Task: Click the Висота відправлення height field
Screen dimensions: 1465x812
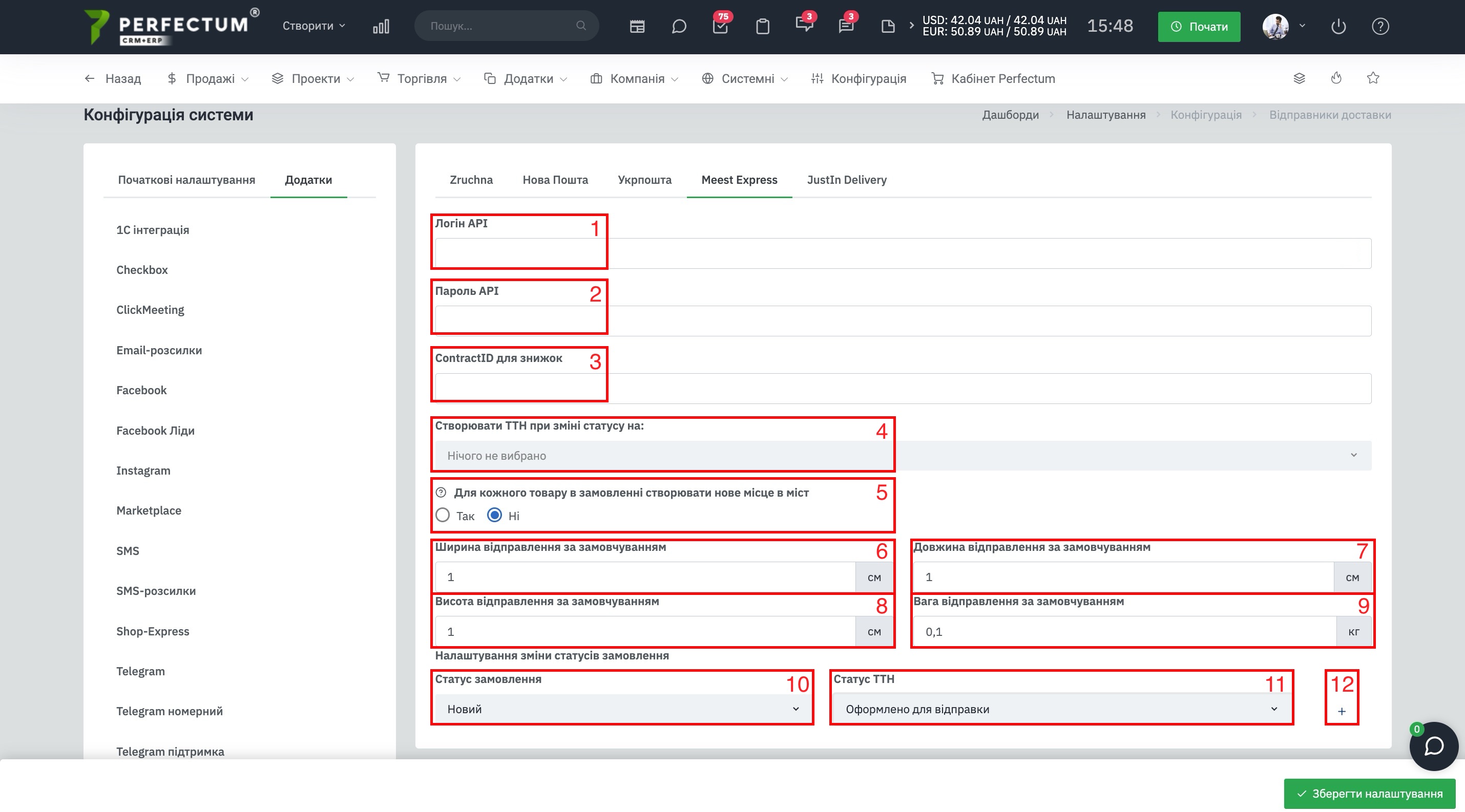Action: click(645, 631)
